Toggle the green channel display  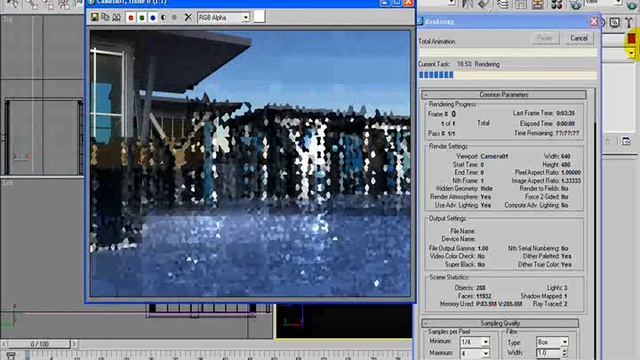(142, 18)
